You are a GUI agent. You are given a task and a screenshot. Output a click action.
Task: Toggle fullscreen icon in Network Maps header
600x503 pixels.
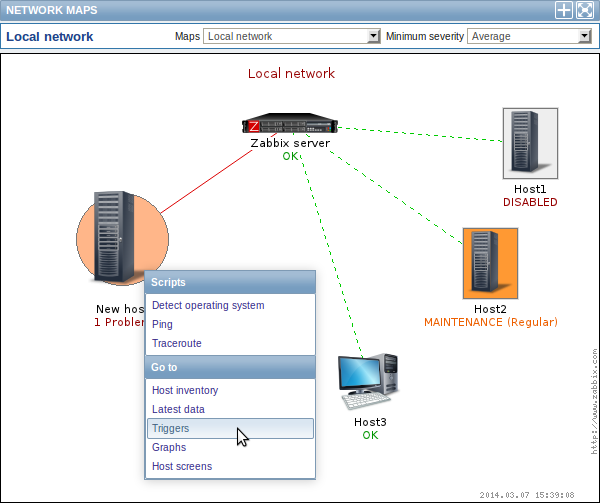click(585, 10)
